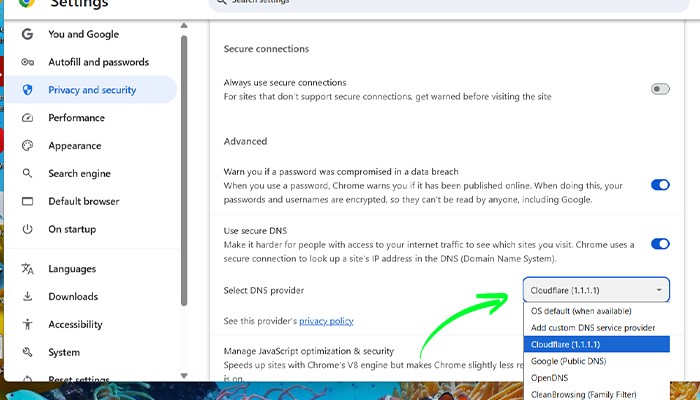Choose Add custom DNS service provider
Image resolution: width=700 pixels, height=400 pixels.
click(x=596, y=328)
